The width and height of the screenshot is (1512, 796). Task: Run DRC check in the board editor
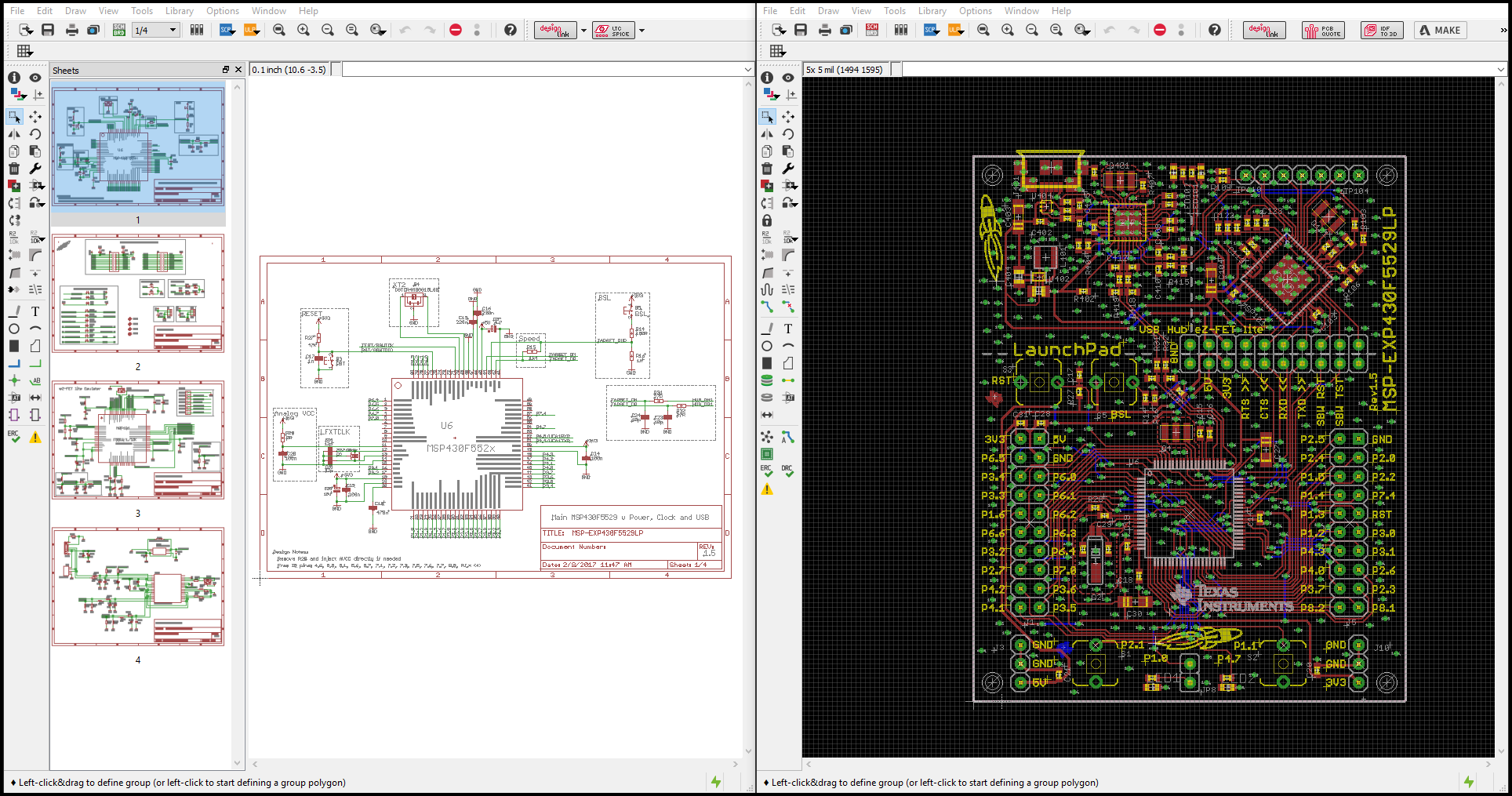coord(787,468)
